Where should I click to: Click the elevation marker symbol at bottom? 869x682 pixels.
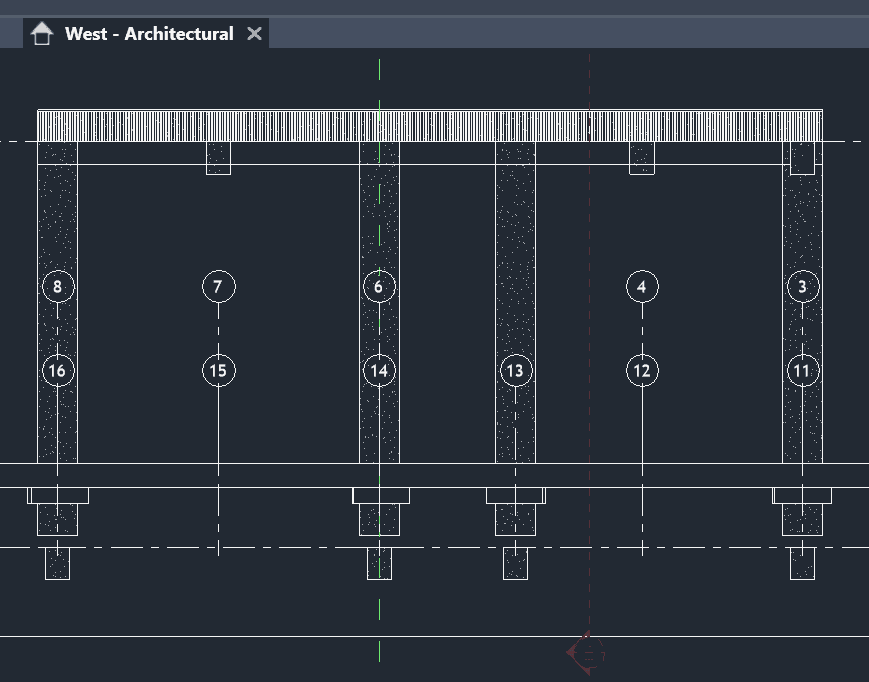pyautogui.click(x=586, y=653)
